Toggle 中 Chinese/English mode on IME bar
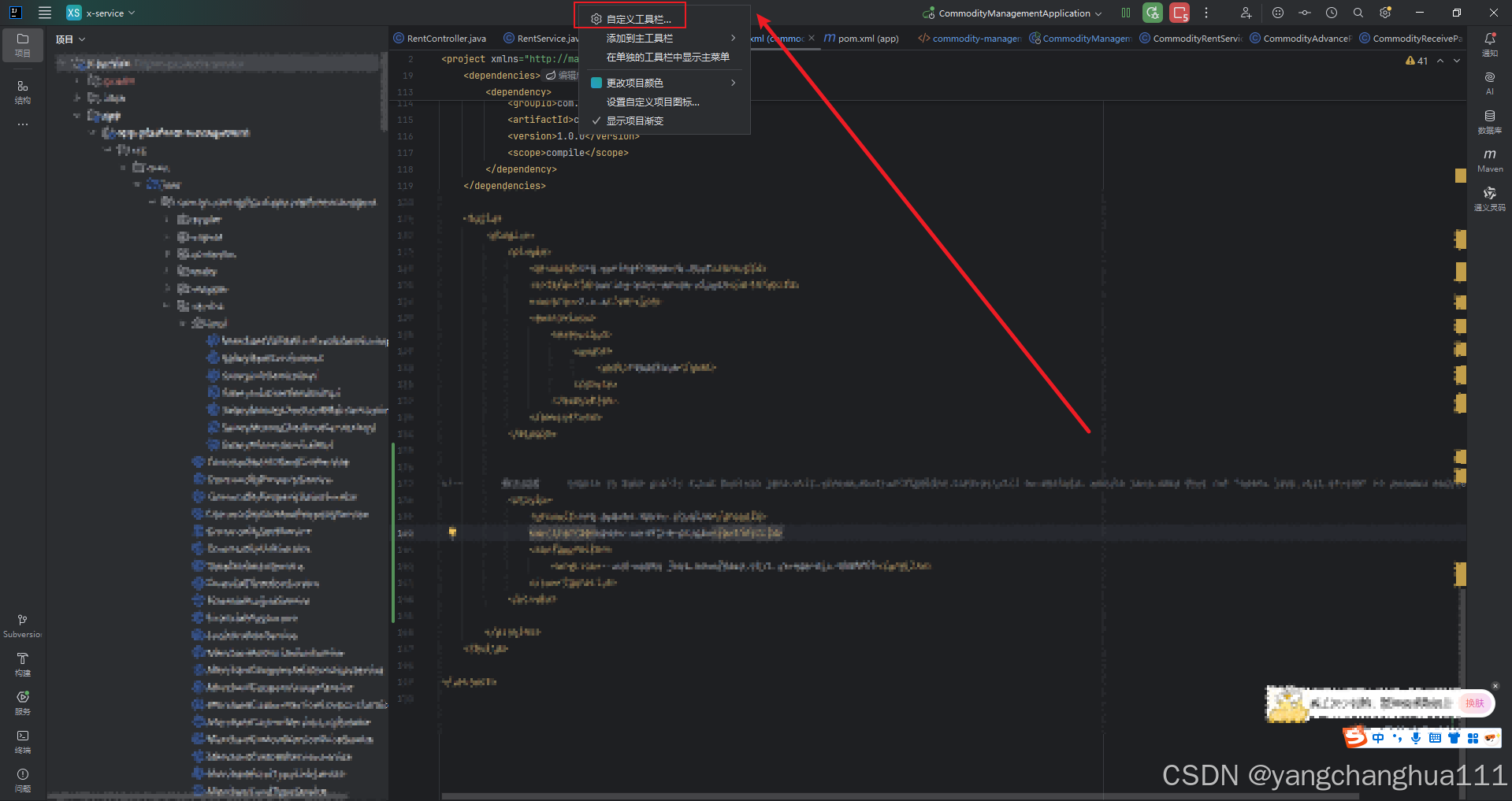The height and width of the screenshot is (801, 1512). point(1378,738)
